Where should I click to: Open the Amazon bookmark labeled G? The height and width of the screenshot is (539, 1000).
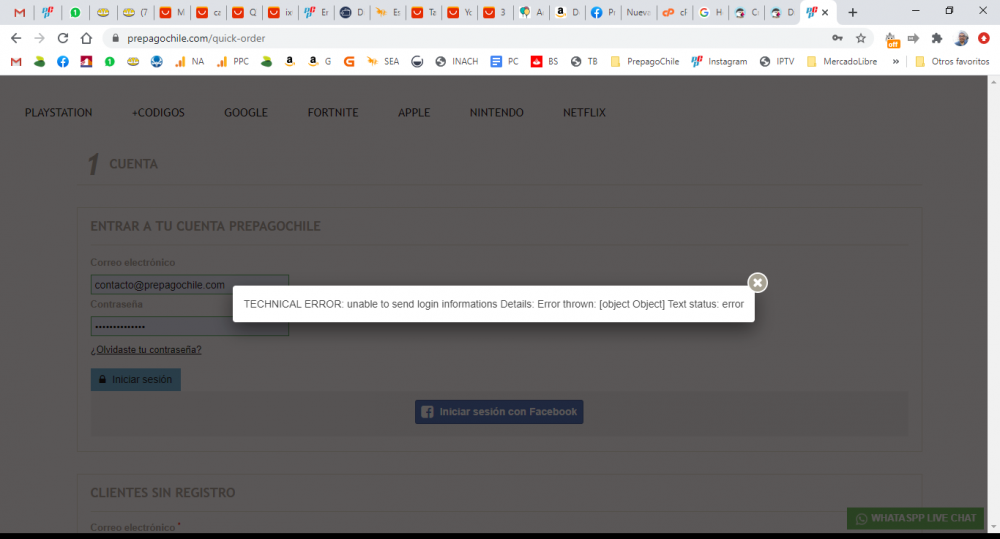(320, 62)
